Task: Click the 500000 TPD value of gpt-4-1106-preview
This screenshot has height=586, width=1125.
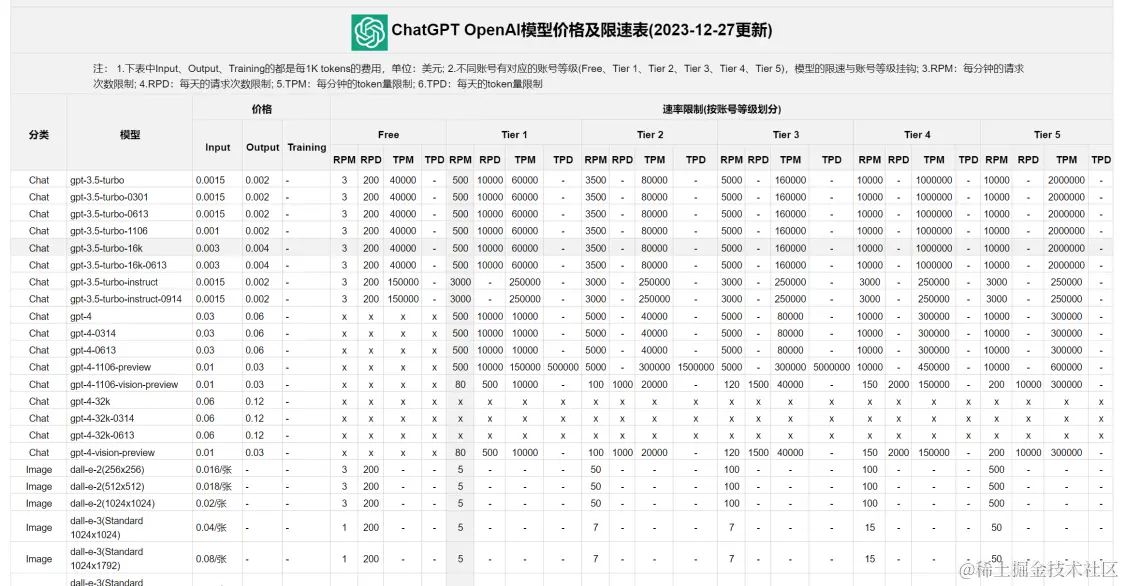Action: click(562, 367)
